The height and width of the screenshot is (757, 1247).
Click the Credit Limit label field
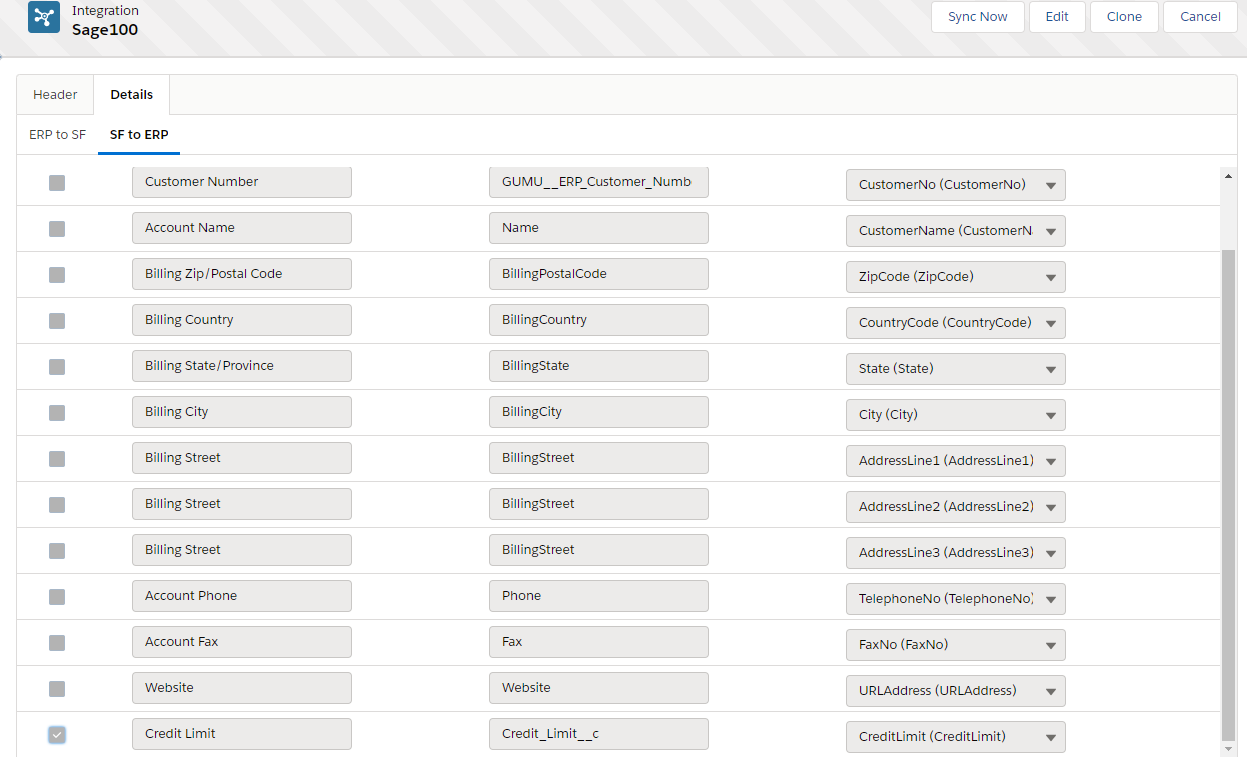pos(241,734)
